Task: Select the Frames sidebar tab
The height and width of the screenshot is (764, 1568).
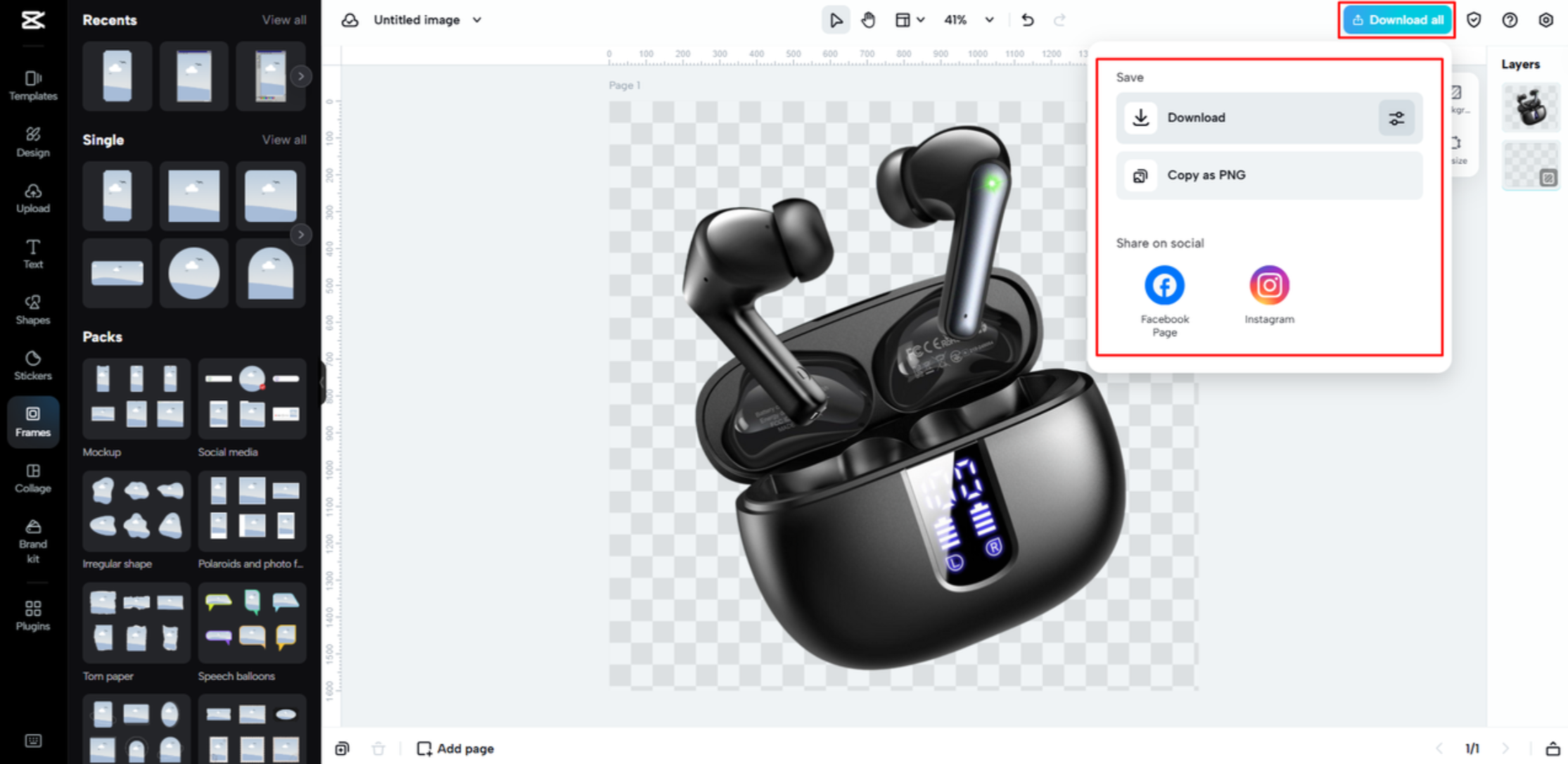Action: click(x=33, y=421)
